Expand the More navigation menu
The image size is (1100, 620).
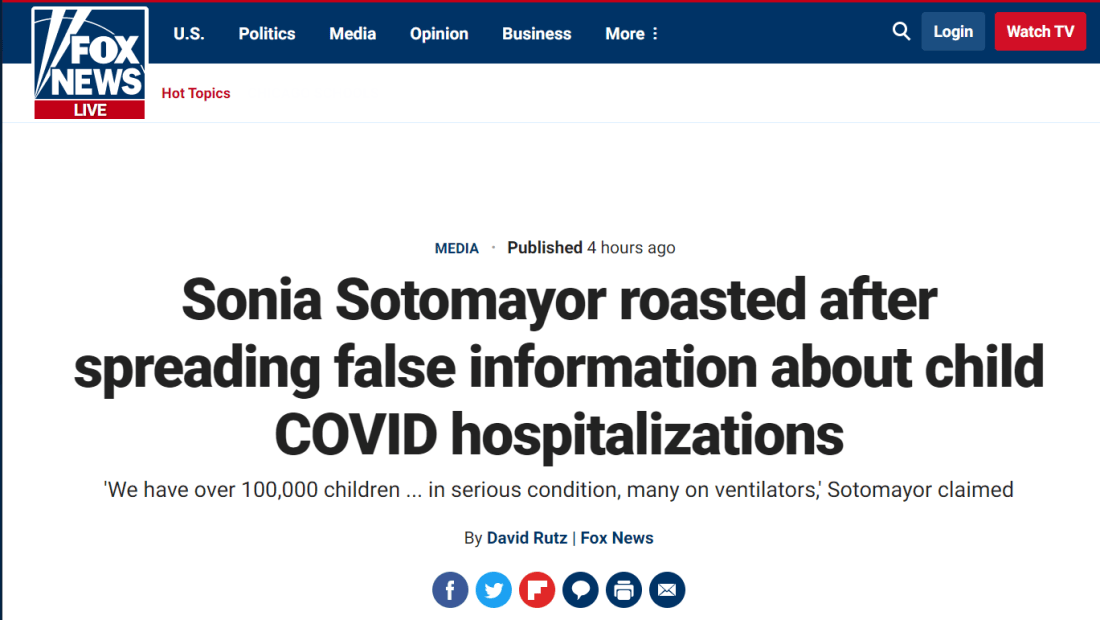coord(632,34)
